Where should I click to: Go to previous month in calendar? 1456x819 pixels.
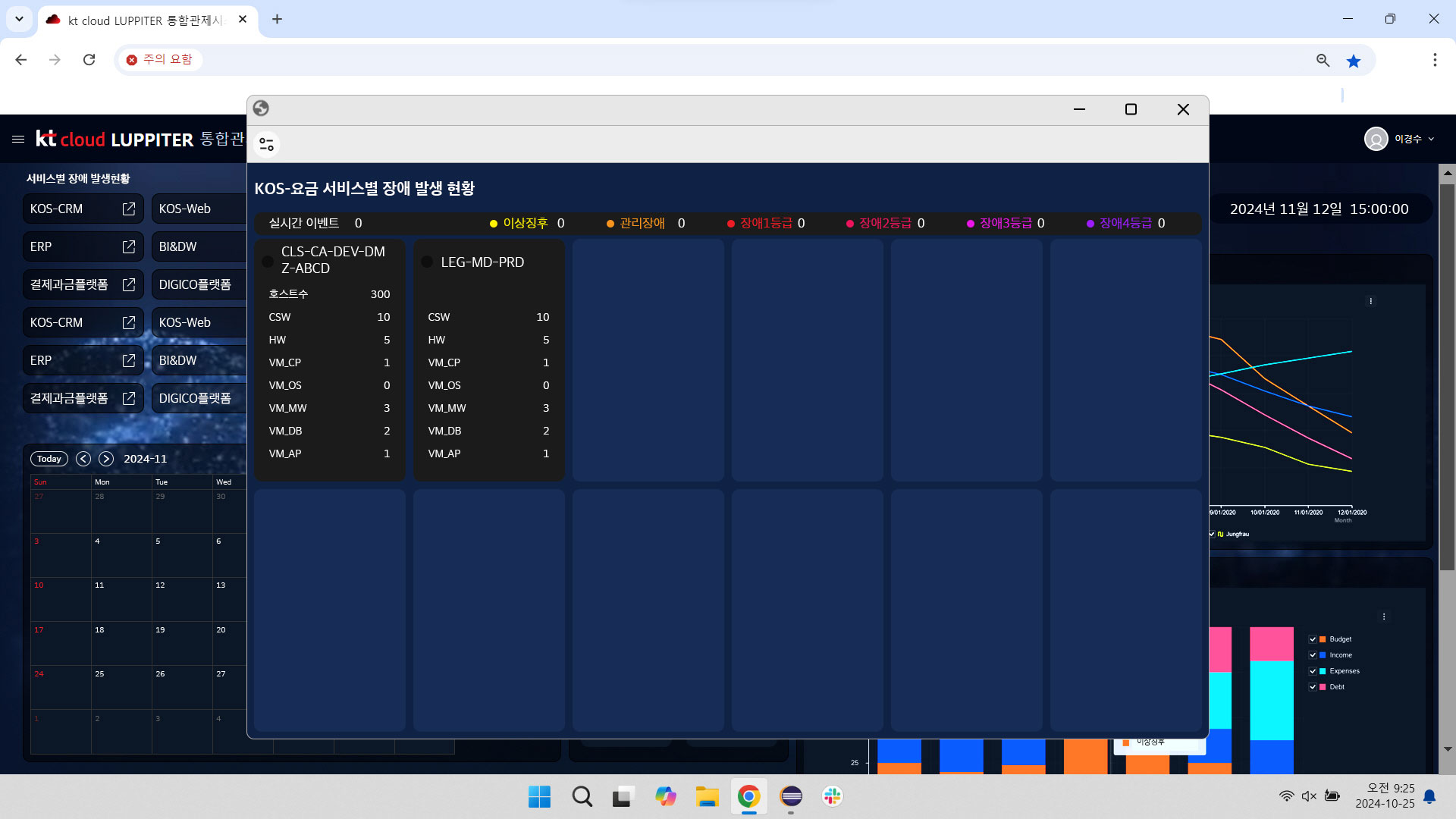click(83, 459)
